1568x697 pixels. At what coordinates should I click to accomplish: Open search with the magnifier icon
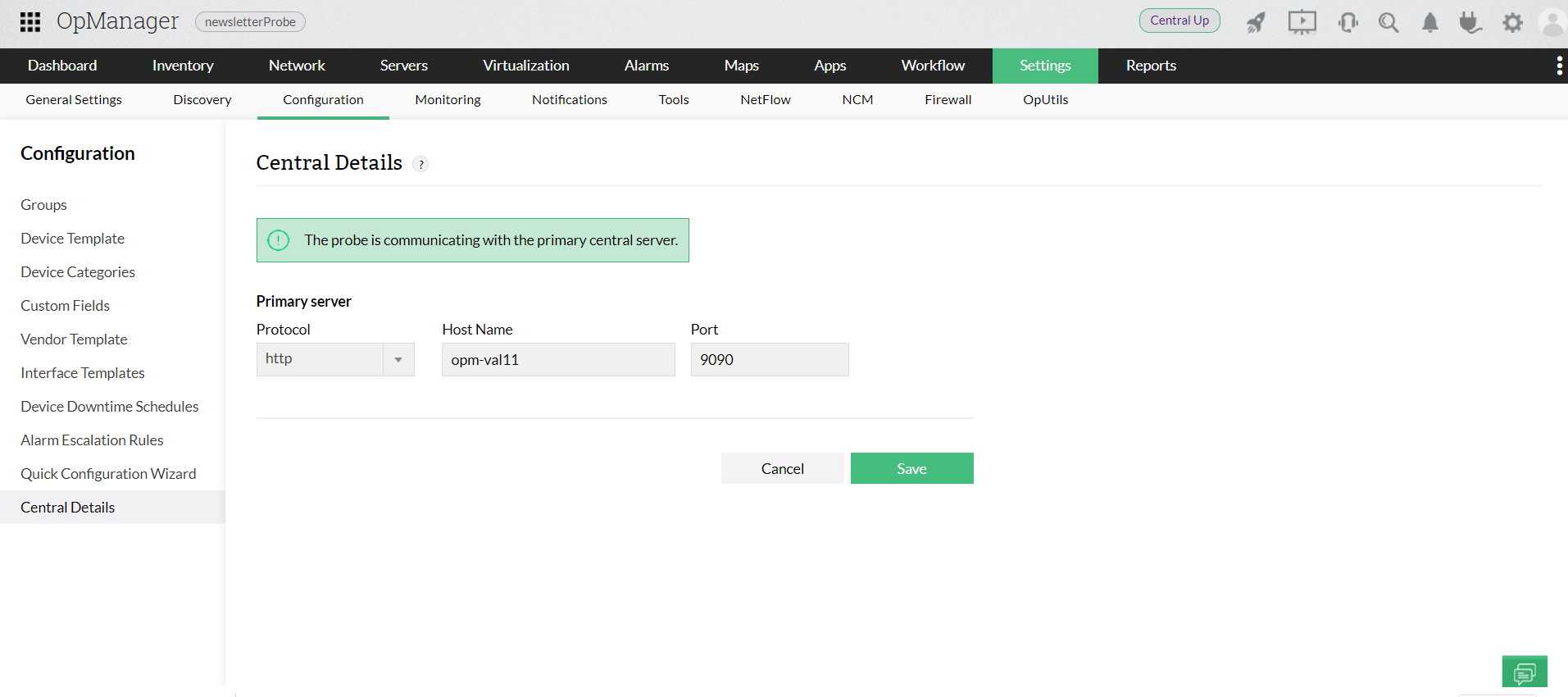point(1388,22)
